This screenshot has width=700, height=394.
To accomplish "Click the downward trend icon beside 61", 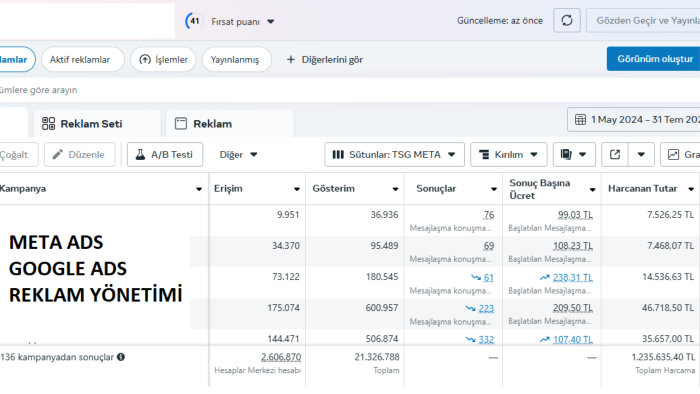I will 475,278.
